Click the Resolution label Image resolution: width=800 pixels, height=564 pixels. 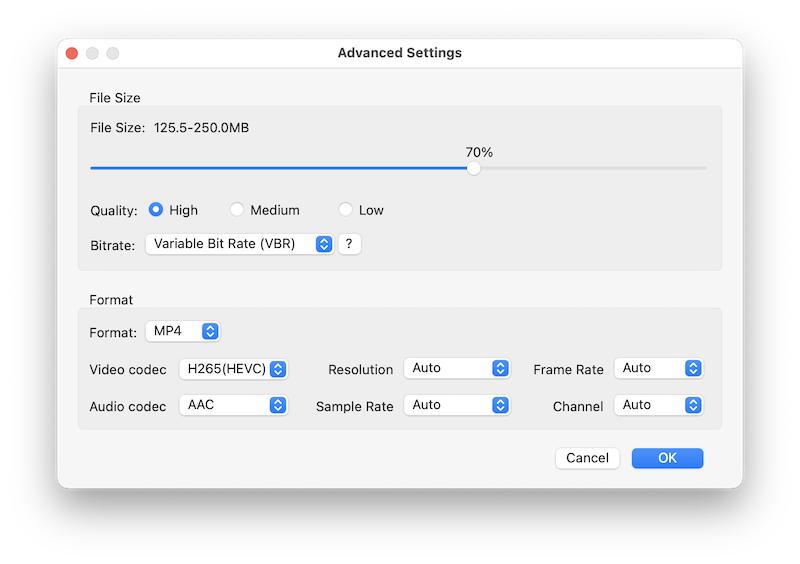pyautogui.click(x=361, y=370)
